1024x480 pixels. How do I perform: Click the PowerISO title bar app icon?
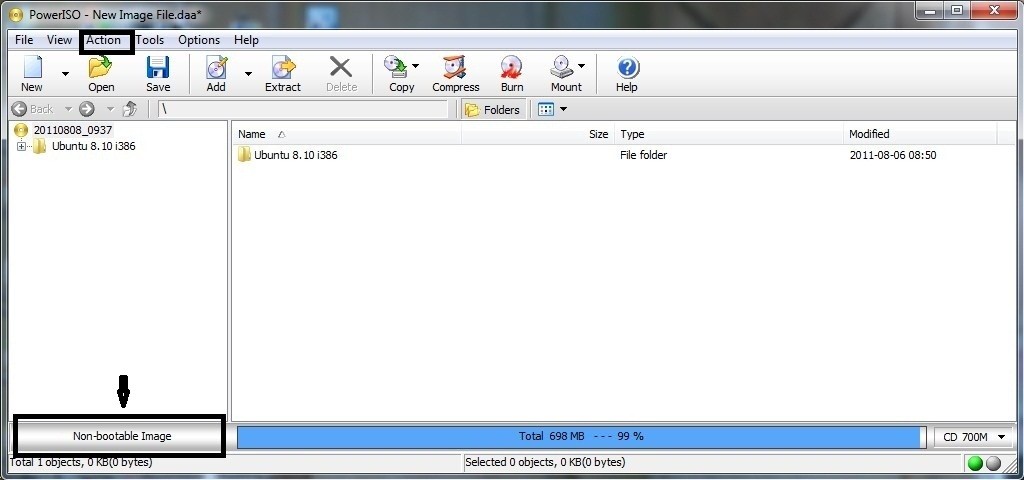pyautogui.click(x=16, y=14)
